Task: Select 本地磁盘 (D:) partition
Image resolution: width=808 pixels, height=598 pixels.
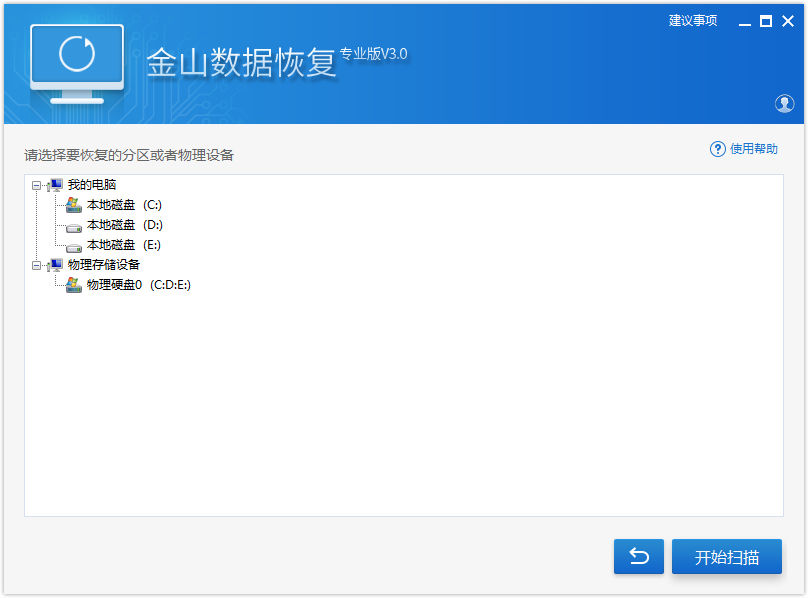Action: (x=124, y=225)
